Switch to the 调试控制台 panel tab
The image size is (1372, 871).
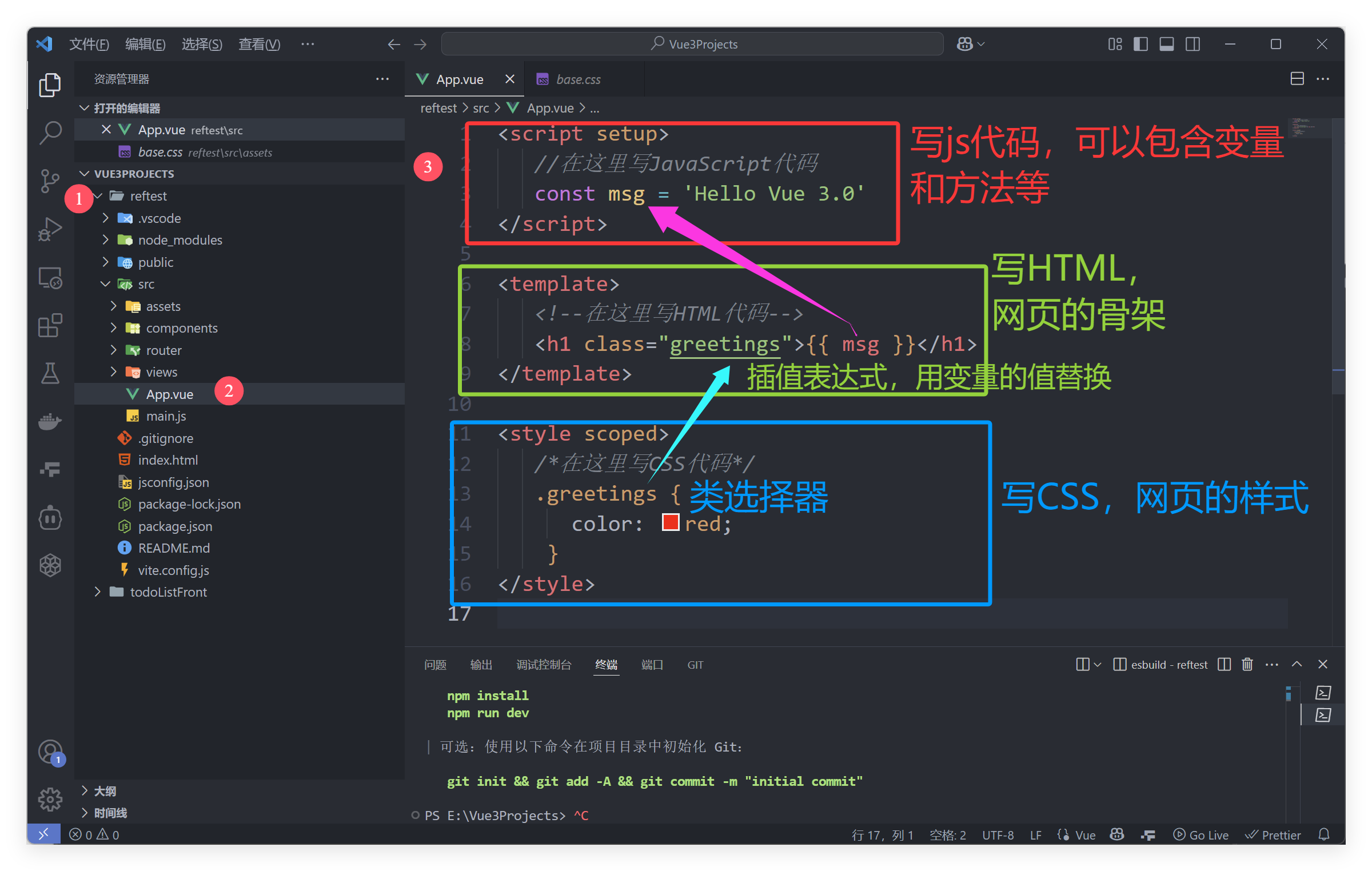(544, 665)
